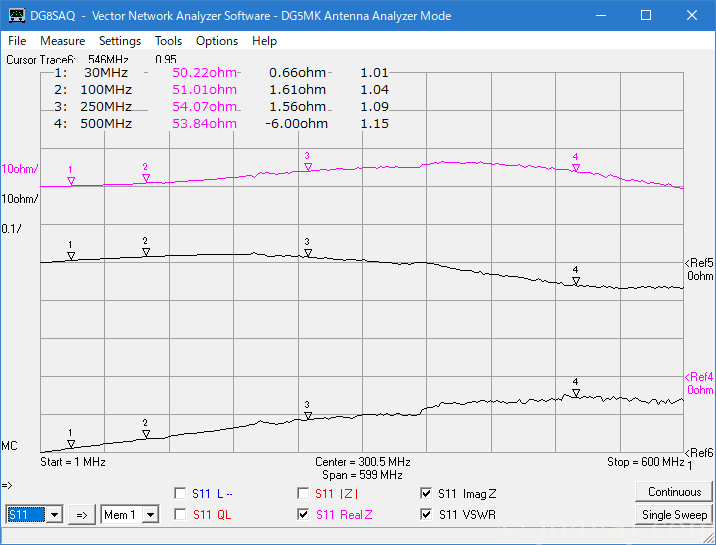Click the Span = 599 MHz label
The height and width of the screenshot is (545, 716).
point(363,475)
